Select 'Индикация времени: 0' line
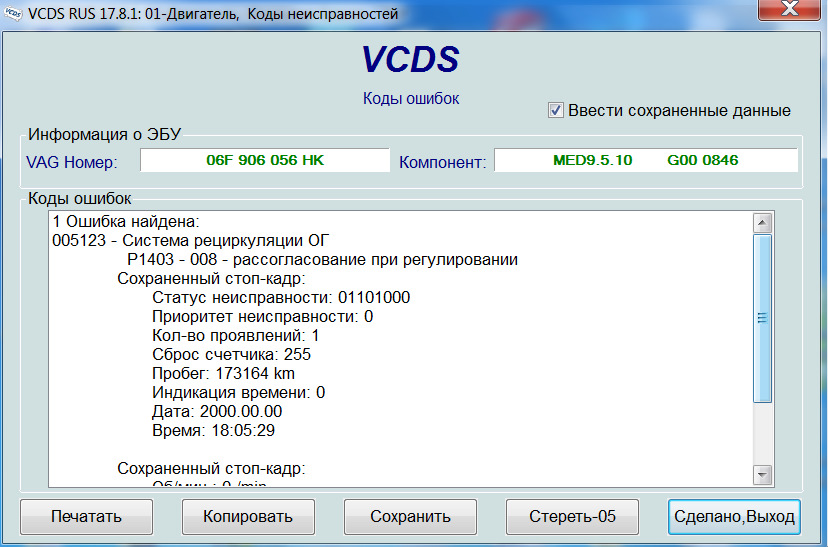The width and height of the screenshot is (828, 547). [x=239, y=393]
